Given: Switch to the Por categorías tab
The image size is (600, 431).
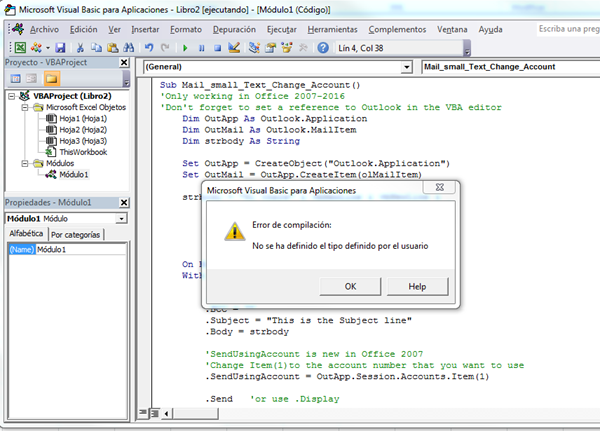Looking at the screenshot, I should tap(77, 234).
